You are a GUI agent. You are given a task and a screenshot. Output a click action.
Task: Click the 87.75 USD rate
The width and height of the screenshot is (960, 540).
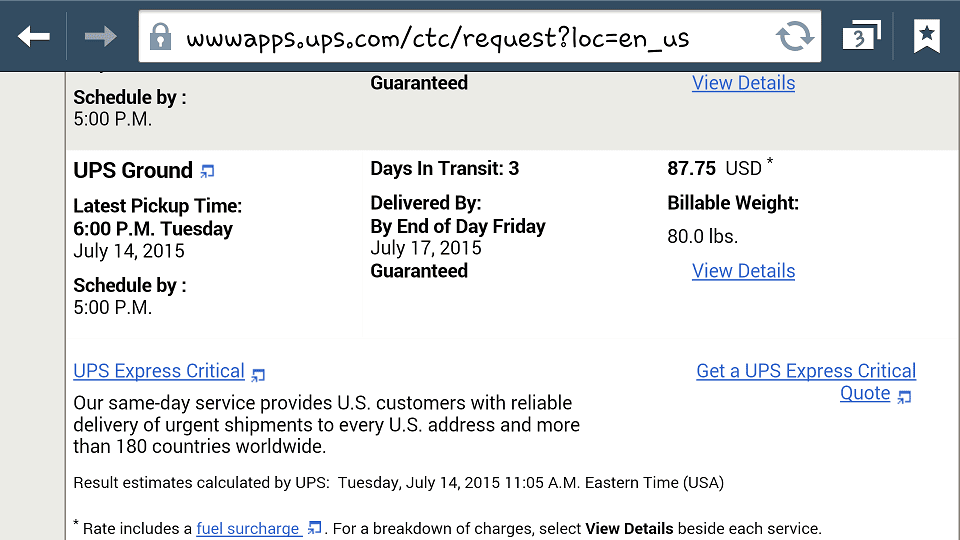(x=715, y=168)
